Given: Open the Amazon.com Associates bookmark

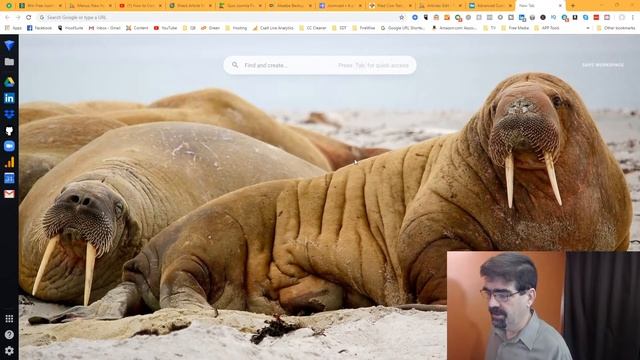Looking at the screenshot, I should tap(454, 28).
